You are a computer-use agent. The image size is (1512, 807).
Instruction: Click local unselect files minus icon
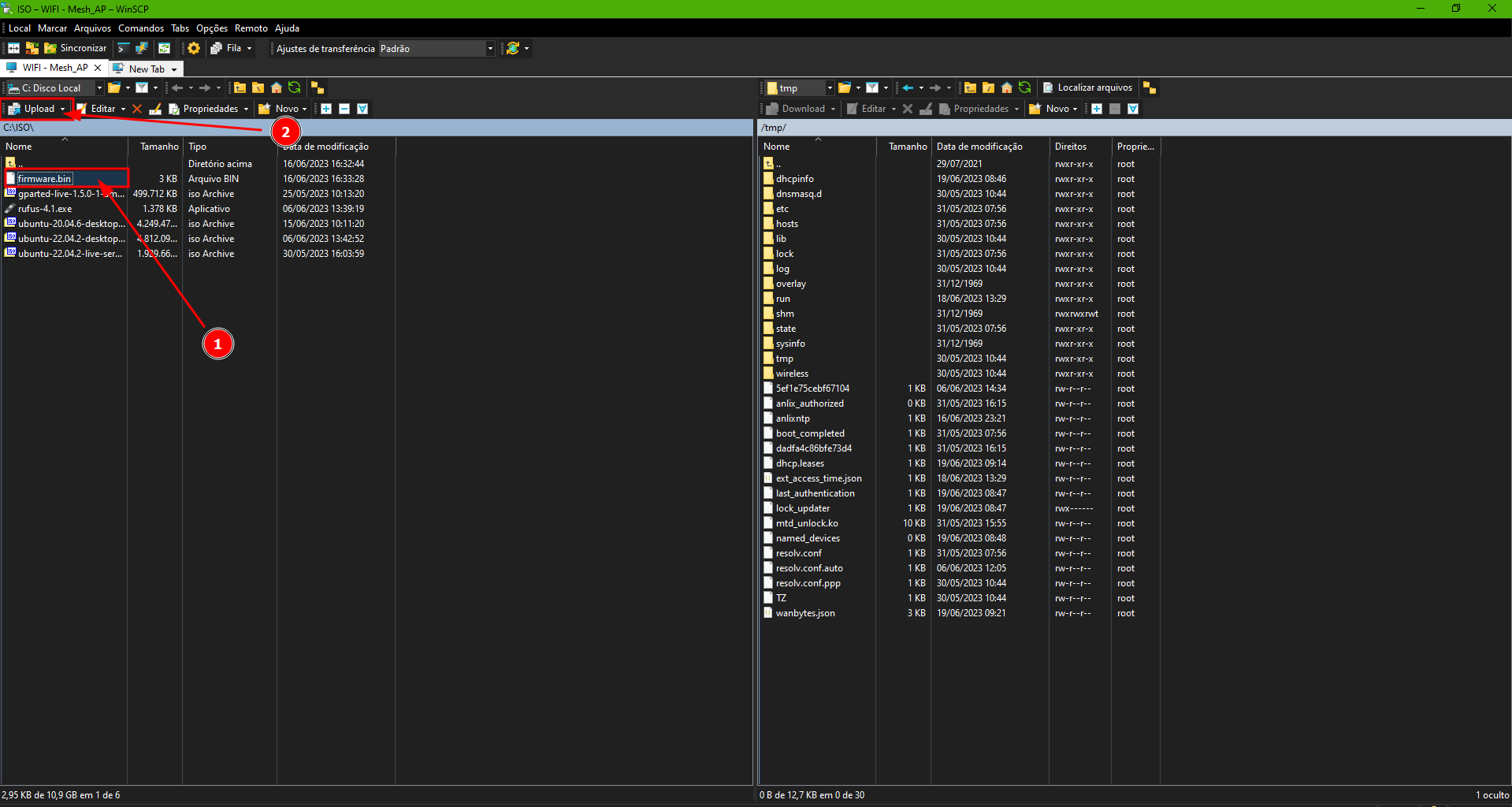pyautogui.click(x=344, y=109)
